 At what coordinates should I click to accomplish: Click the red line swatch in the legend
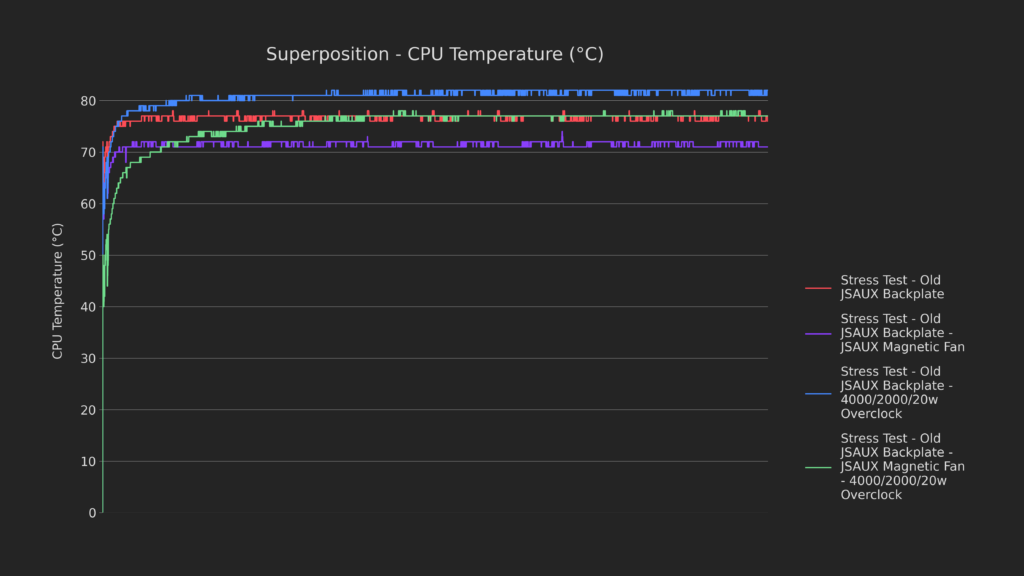click(x=818, y=288)
